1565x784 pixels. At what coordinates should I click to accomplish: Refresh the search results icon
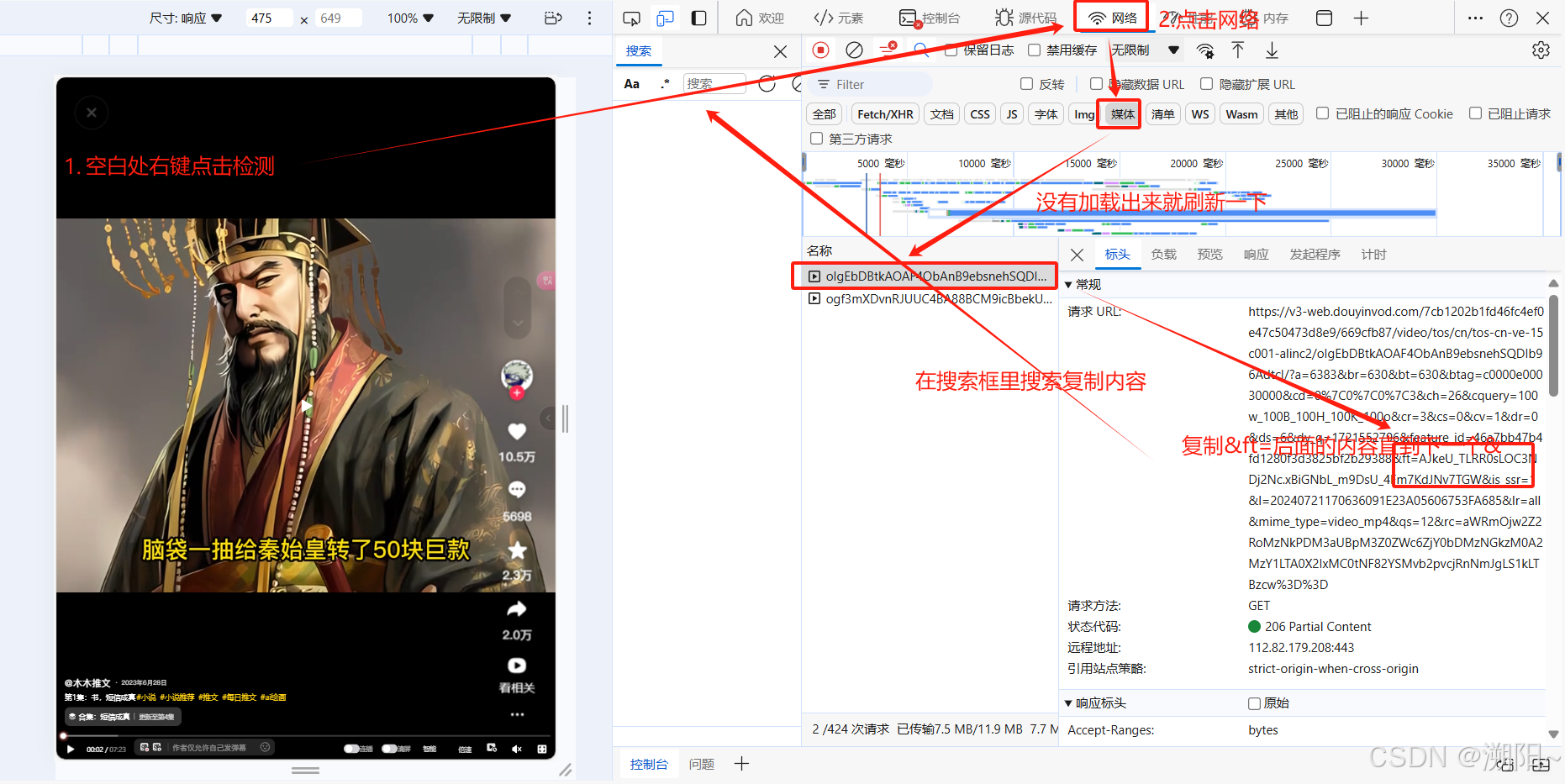pyautogui.click(x=767, y=83)
